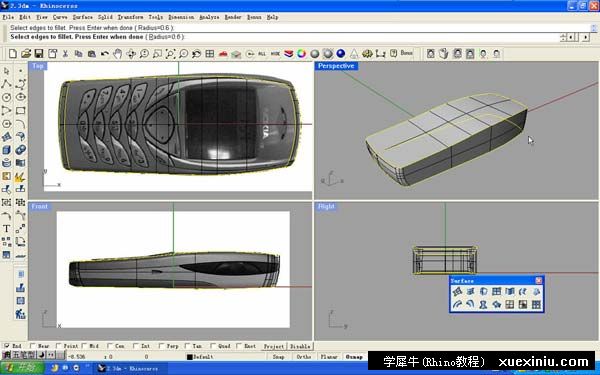
Task: Click the Disable osnap button
Action: tap(300, 346)
